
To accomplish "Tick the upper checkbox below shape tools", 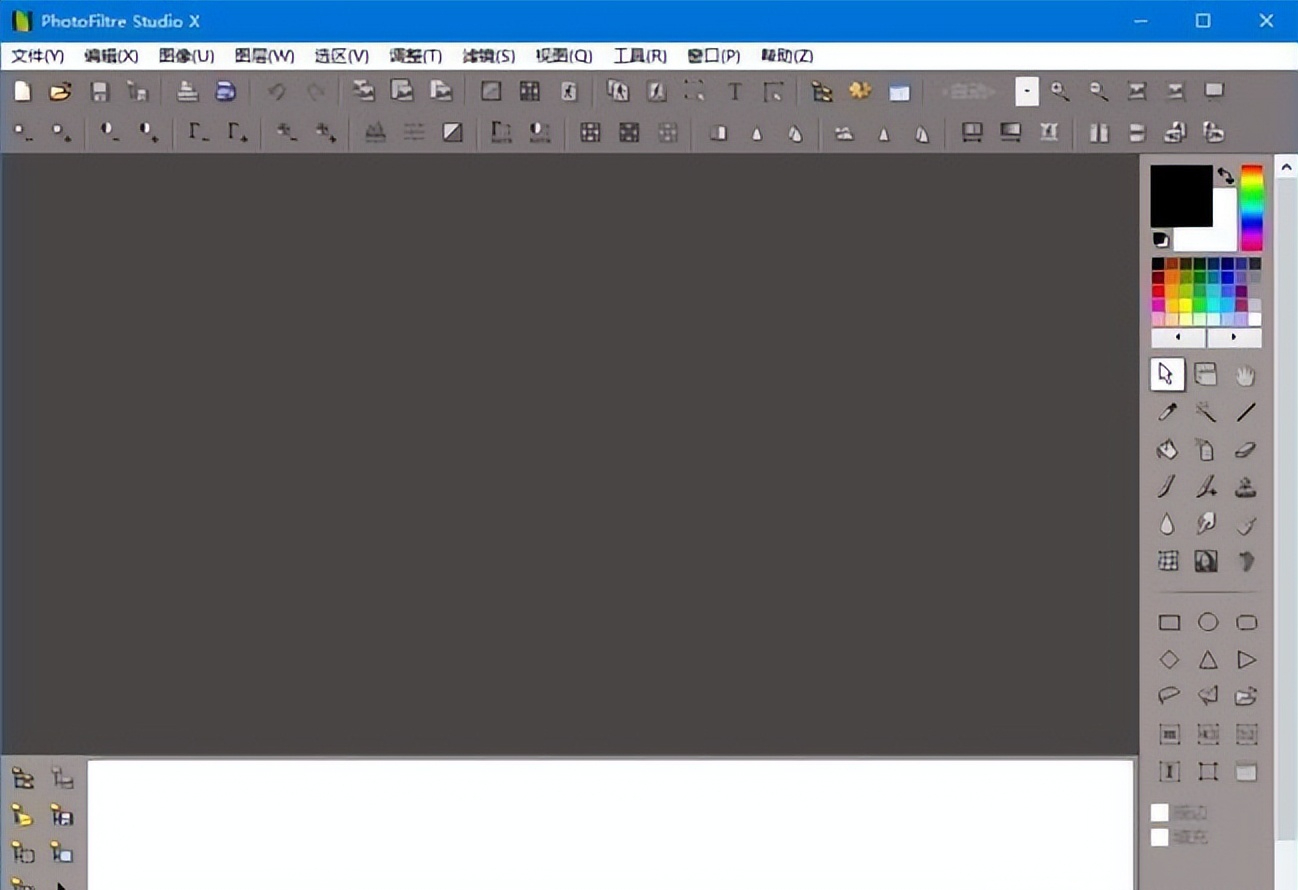I will [x=1160, y=813].
